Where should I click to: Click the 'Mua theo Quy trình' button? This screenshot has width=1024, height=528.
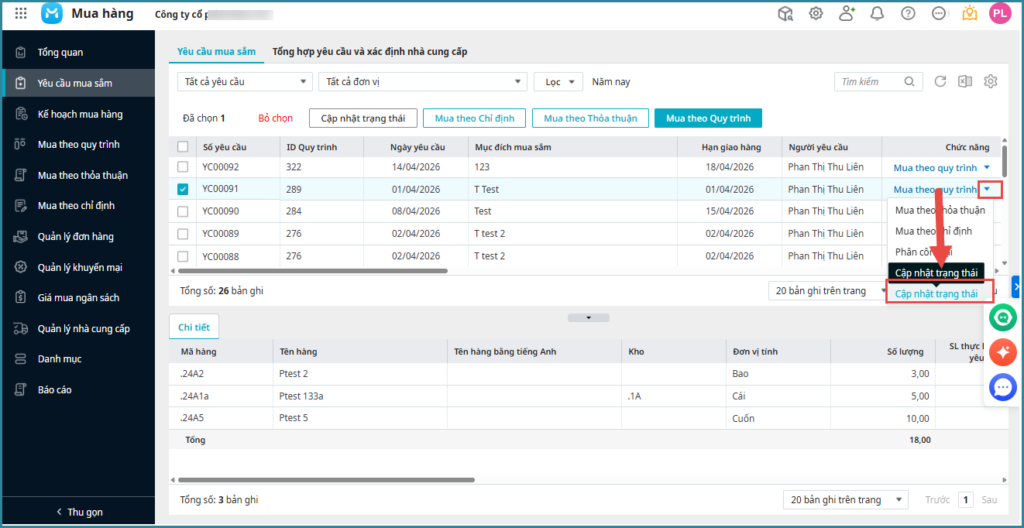708,118
